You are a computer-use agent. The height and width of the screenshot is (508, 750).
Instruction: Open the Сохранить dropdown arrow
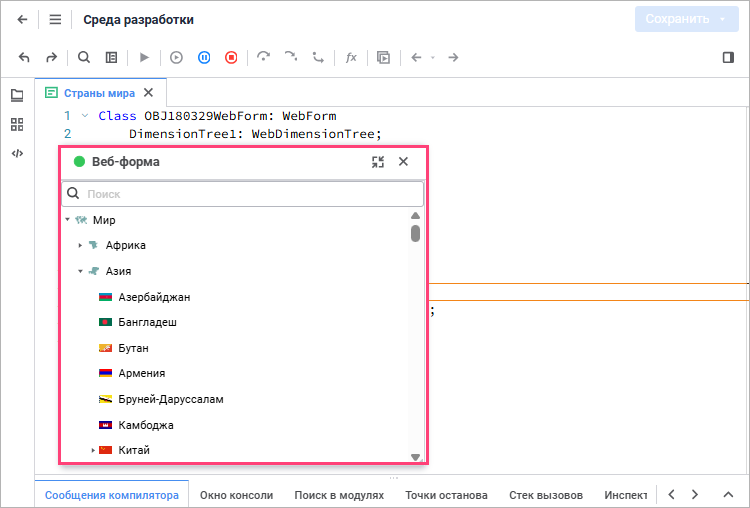click(723, 19)
